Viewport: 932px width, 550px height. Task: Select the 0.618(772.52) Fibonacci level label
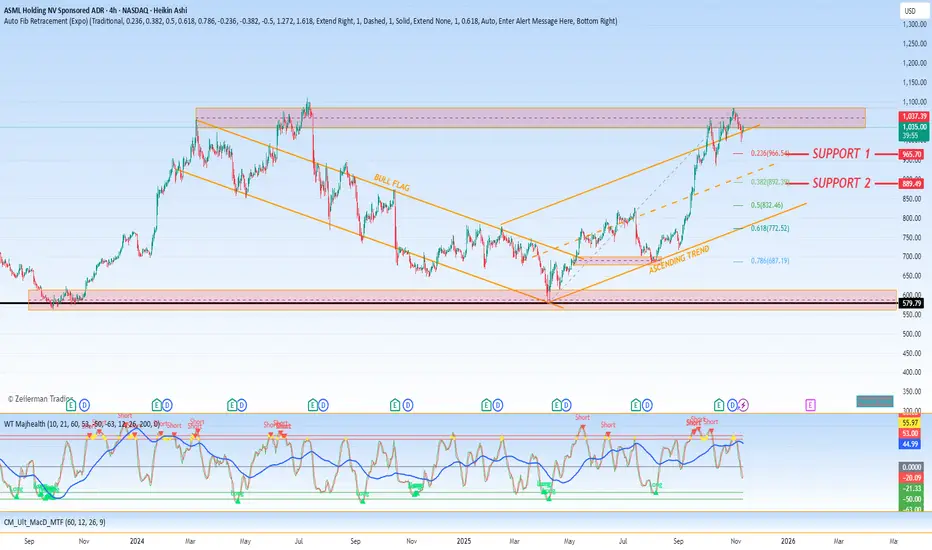pos(776,229)
